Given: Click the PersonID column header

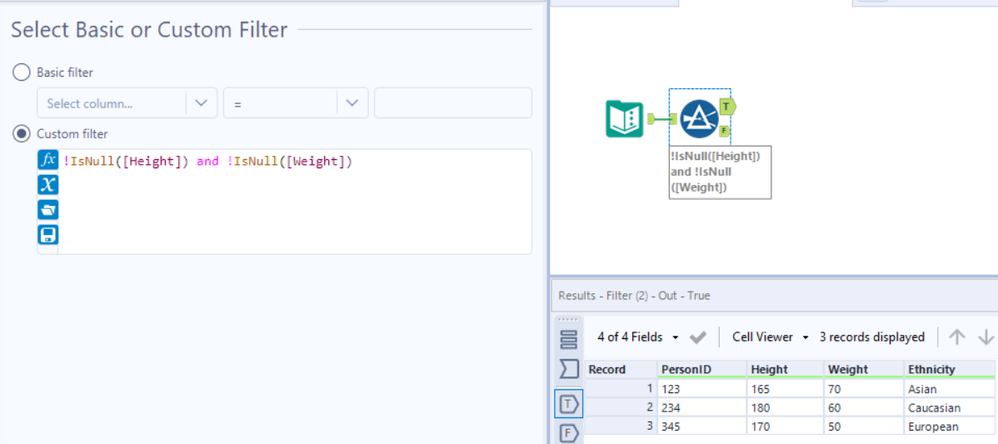Looking at the screenshot, I should (701, 370).
